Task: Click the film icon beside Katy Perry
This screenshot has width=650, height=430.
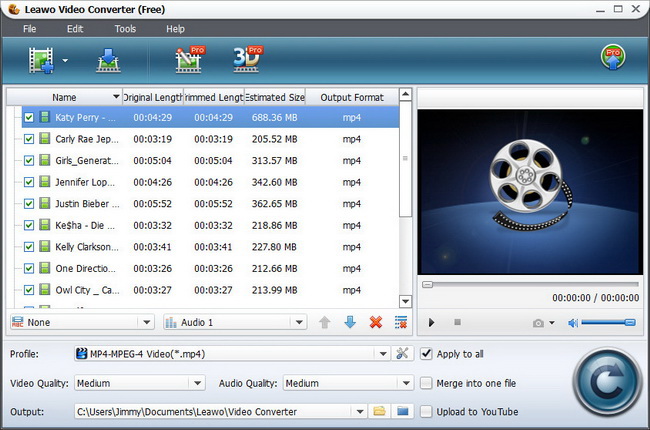Action: 44,117
